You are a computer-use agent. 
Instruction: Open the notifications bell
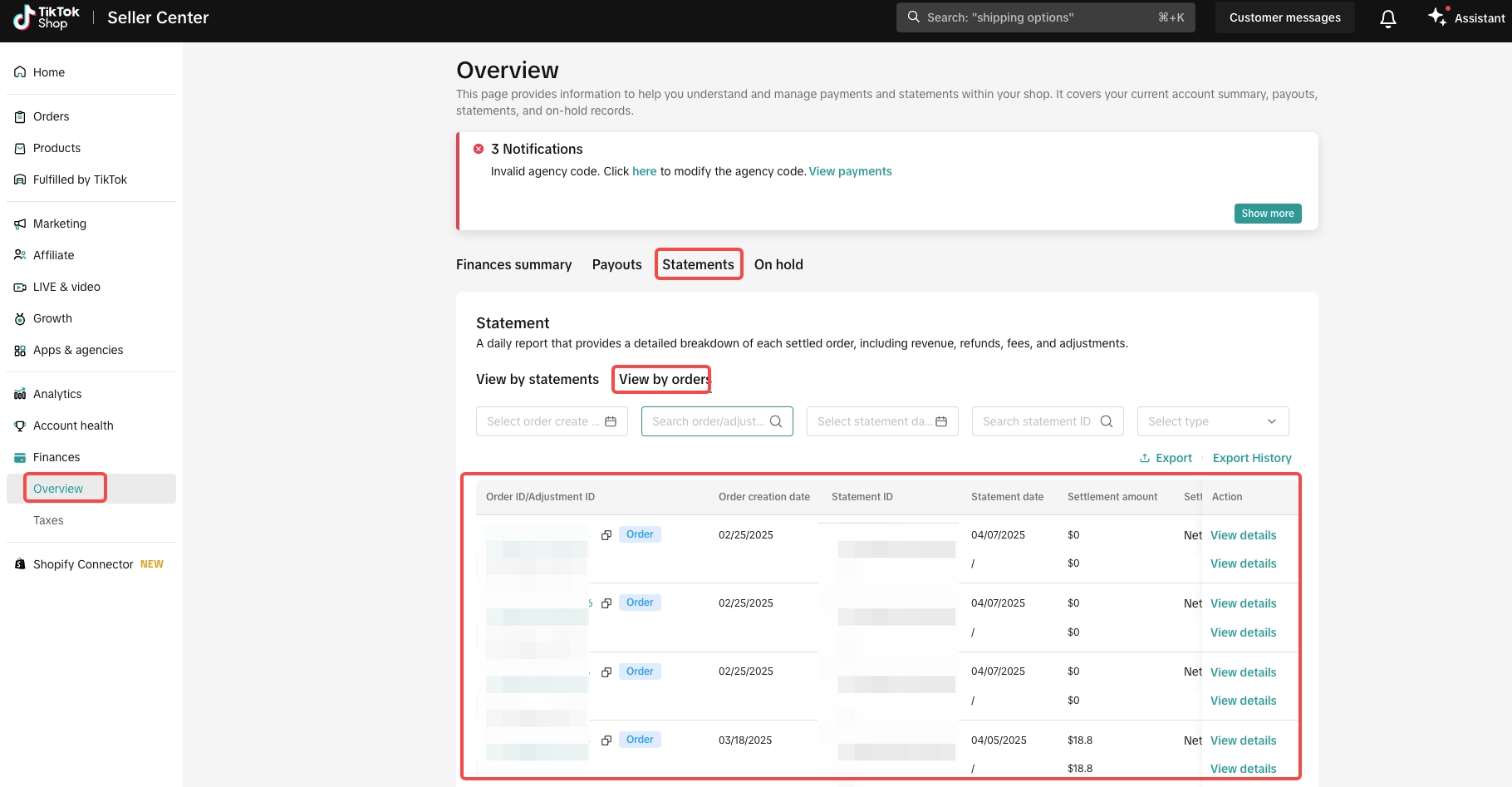[x=1388, y=18]
